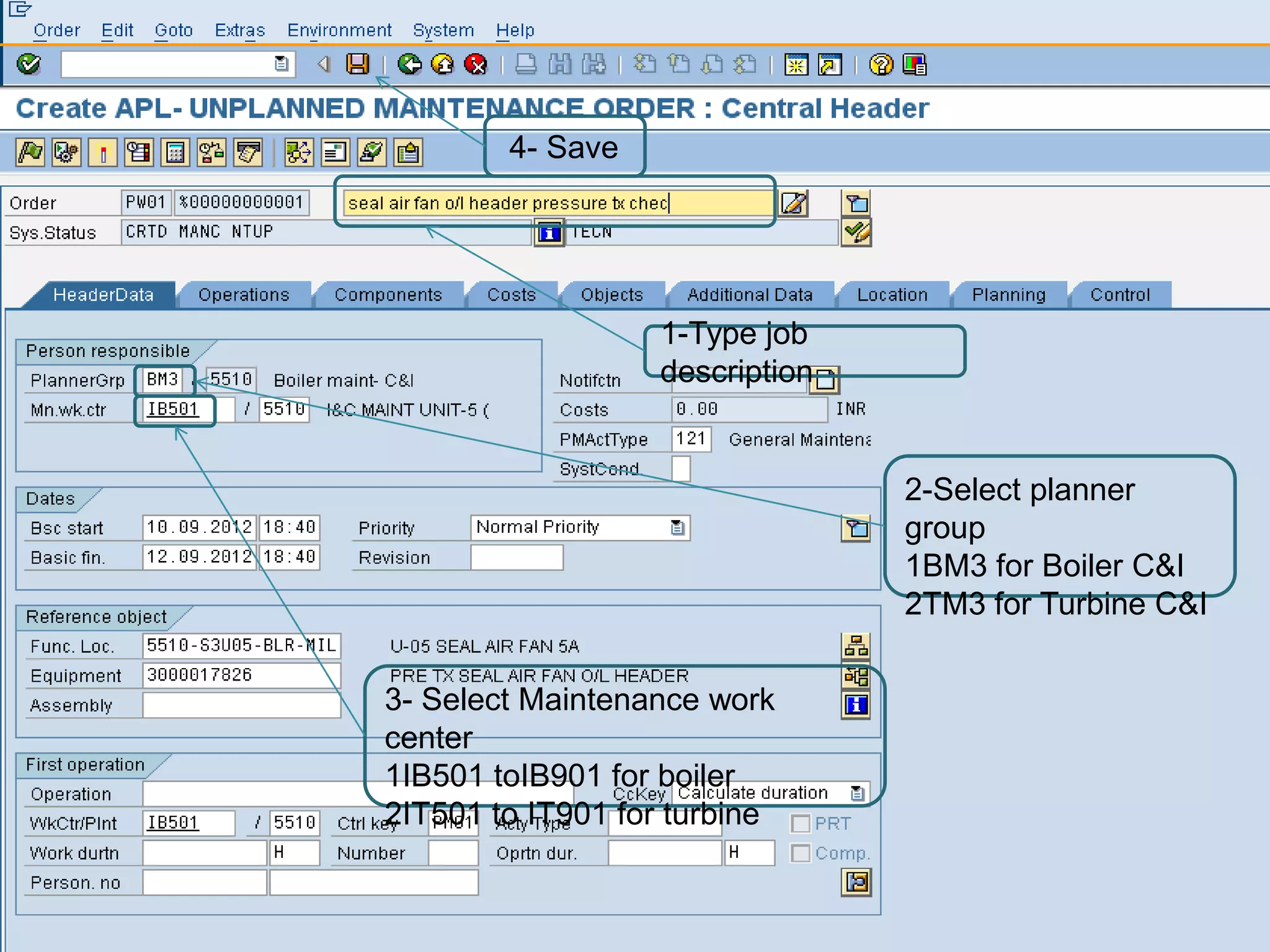The height and width of the screenshot is (952, 1270).
Task: Switch to the Location tab
Action: coord(892,294)
